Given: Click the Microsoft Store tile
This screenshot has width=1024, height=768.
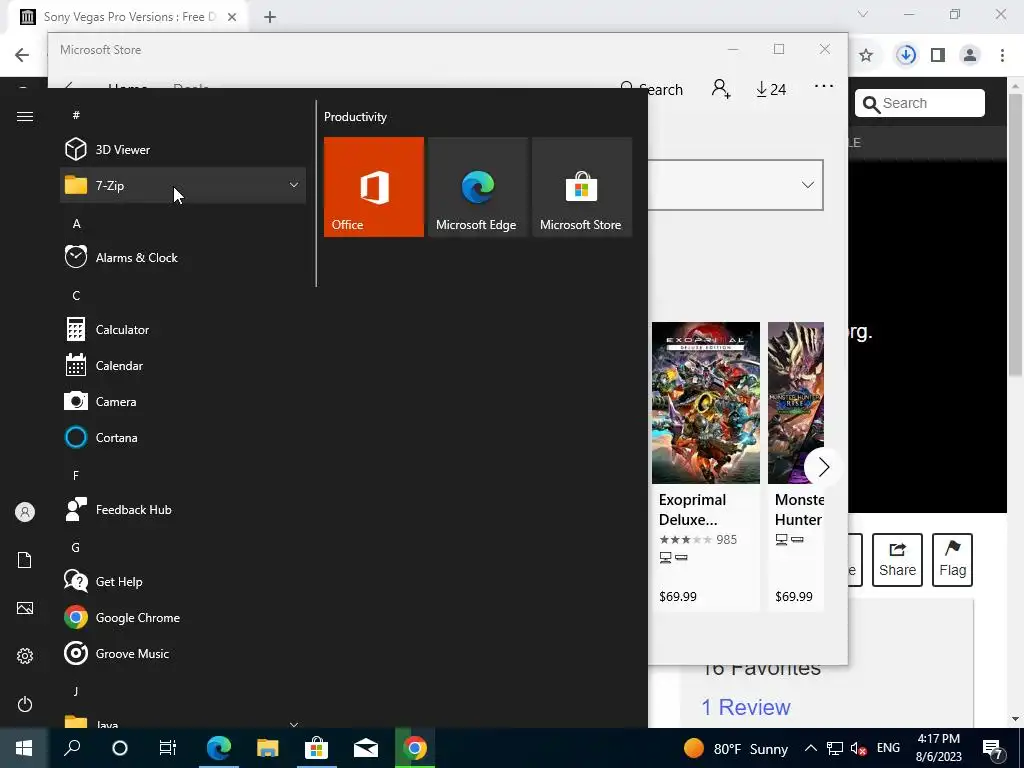Looking at the screenshot, I should (582, 187).
